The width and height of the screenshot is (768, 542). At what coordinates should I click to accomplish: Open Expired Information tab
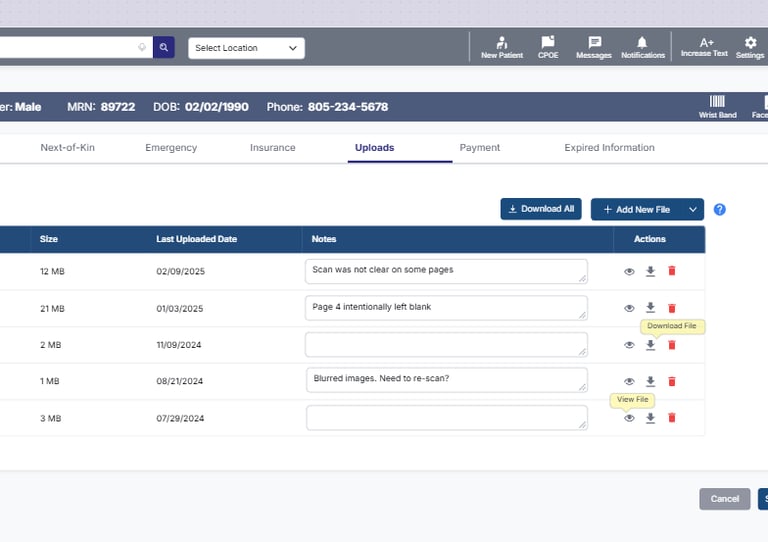[x=609, y=147]
